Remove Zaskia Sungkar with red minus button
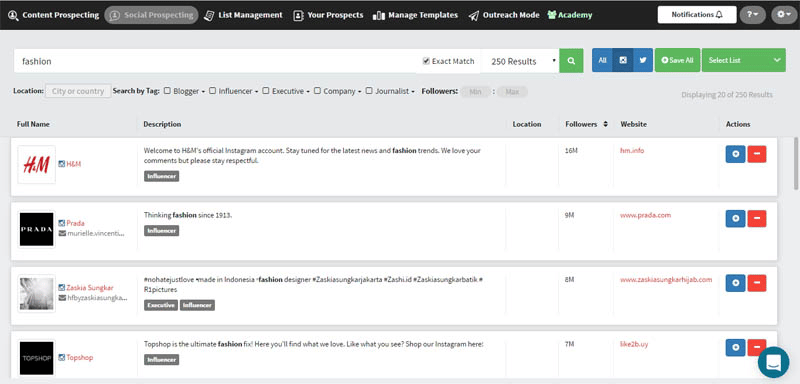Image resolution: width=800 pixels, height=384 pixels. click(757, 283)
